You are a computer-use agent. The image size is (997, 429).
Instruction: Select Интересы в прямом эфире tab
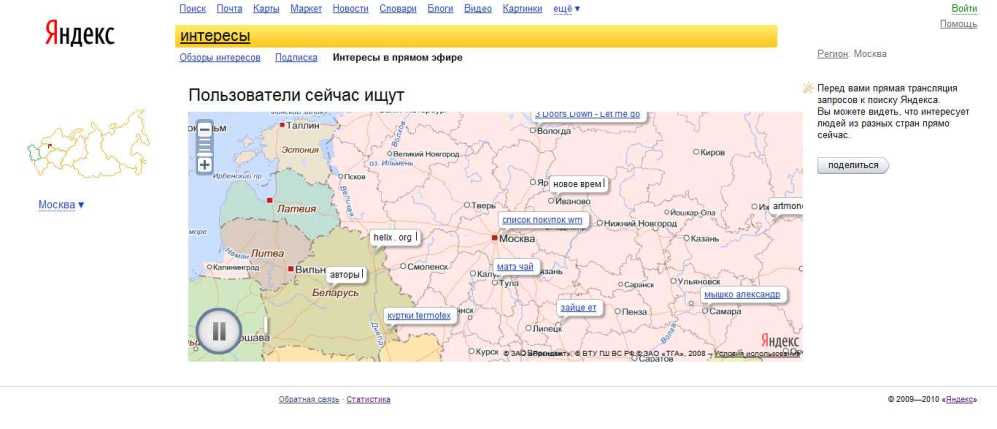[x=397, y=57]
